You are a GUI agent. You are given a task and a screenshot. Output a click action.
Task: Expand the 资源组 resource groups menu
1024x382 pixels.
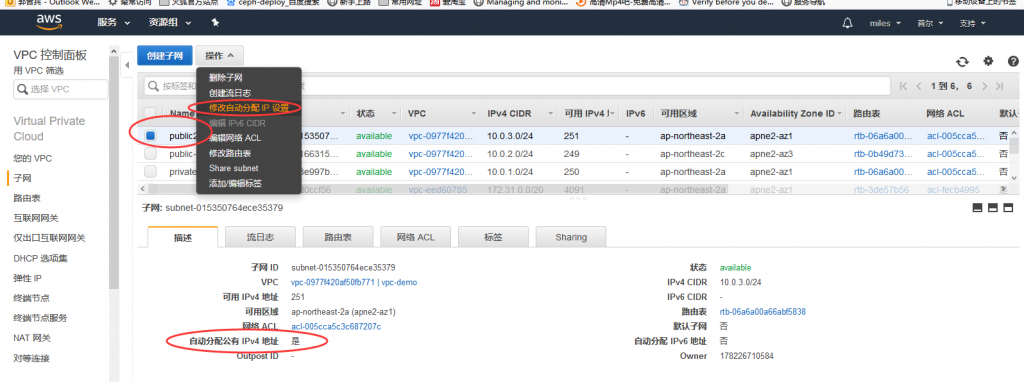[170, 23]
